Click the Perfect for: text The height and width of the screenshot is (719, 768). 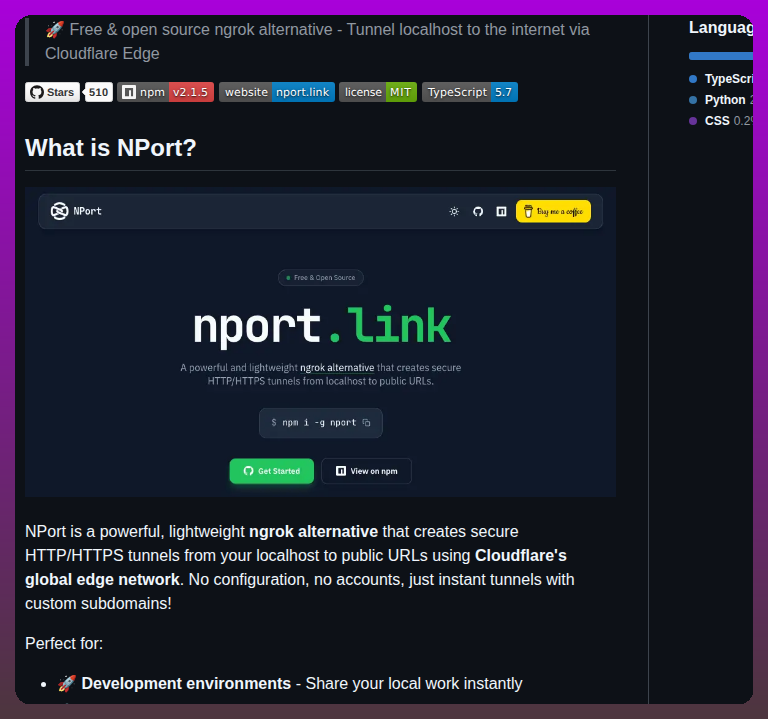pyautogui.click(x=64, y=644)
